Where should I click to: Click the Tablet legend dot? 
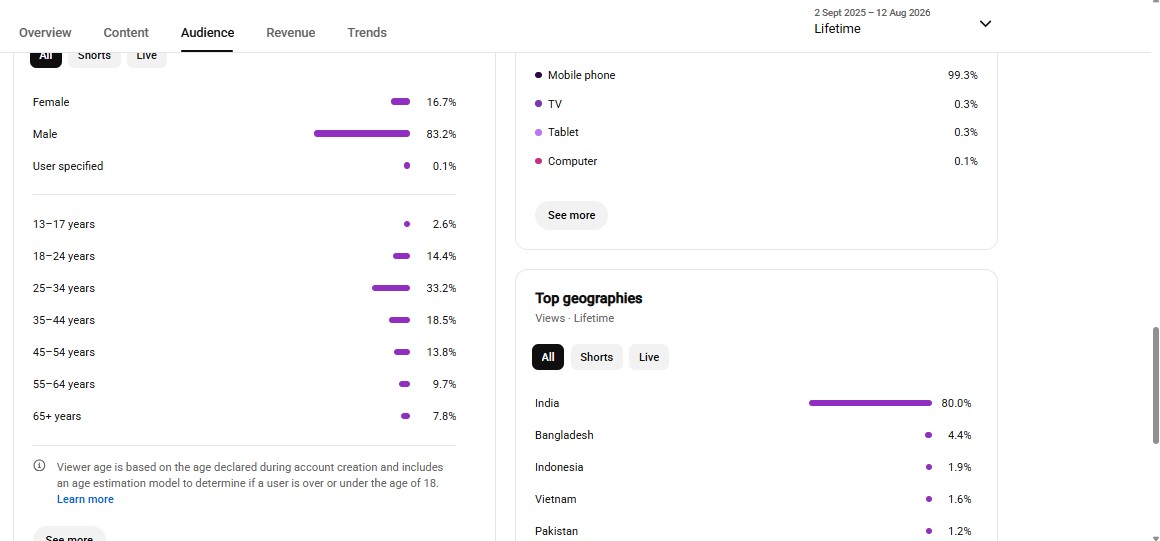coord(538,132)
